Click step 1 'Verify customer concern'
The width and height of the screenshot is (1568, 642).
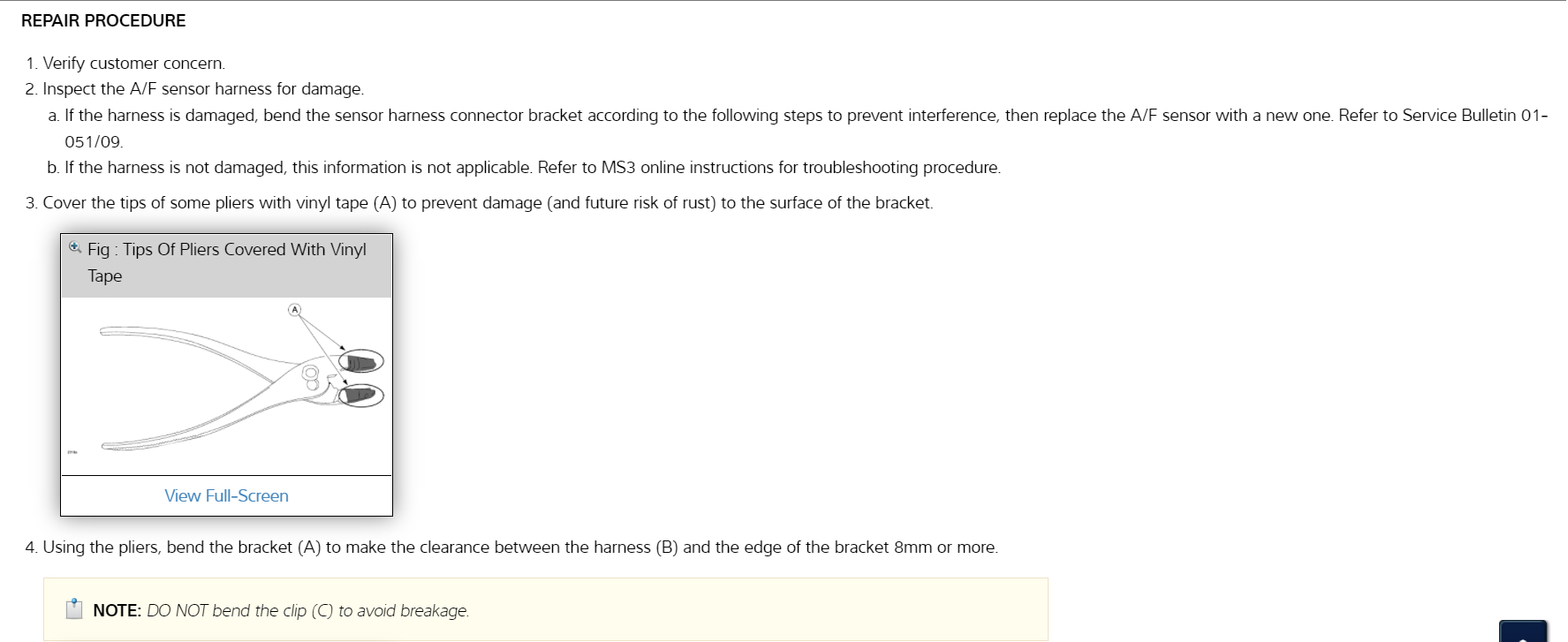pyautogui.click(x=133, y=63)
